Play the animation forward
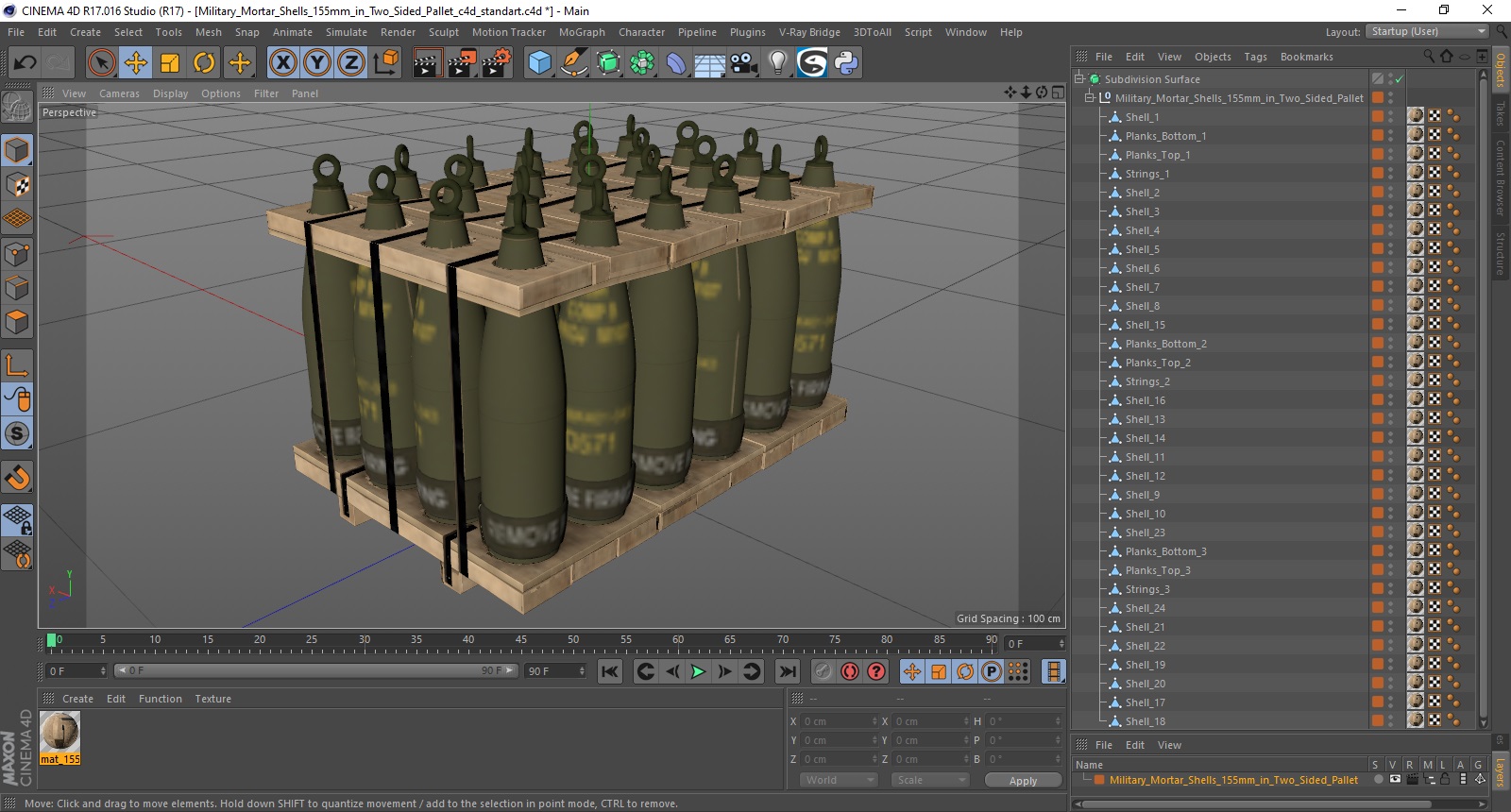Screen dimensions: 1511x812 click(x=698, y=671)
